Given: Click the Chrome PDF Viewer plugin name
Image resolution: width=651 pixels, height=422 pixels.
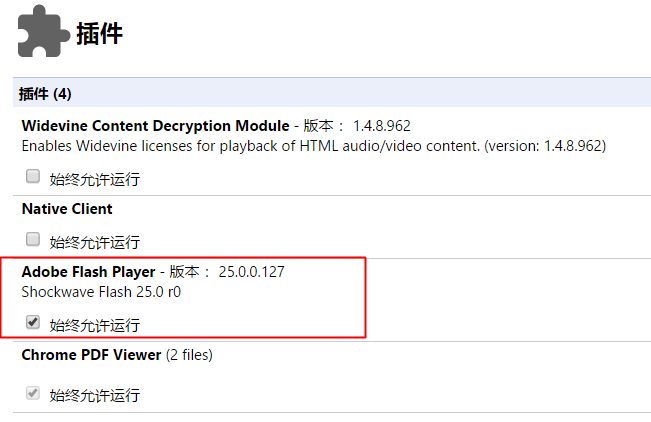Looking at the screenshot, I should pos(91,355).
